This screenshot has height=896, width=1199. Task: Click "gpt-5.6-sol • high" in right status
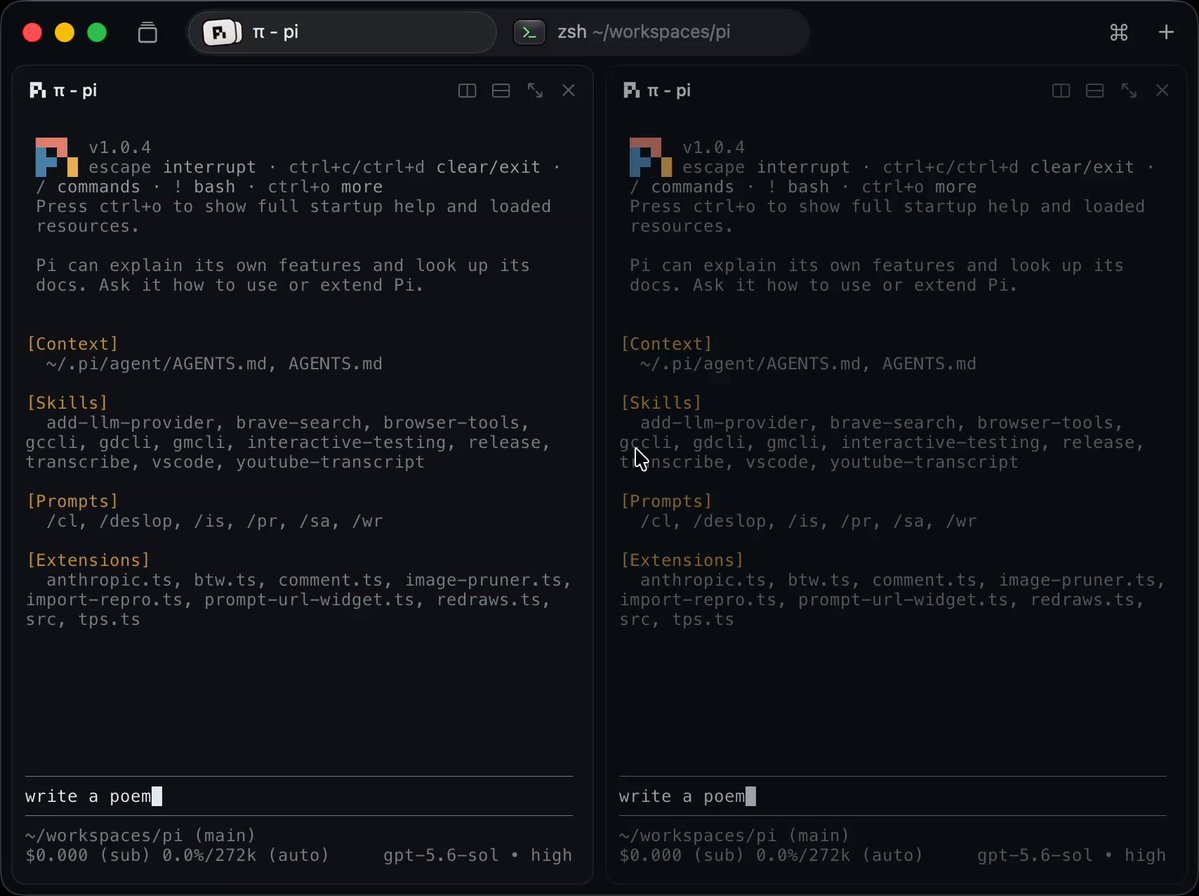pyautogui.click(x=1071, y=855)
